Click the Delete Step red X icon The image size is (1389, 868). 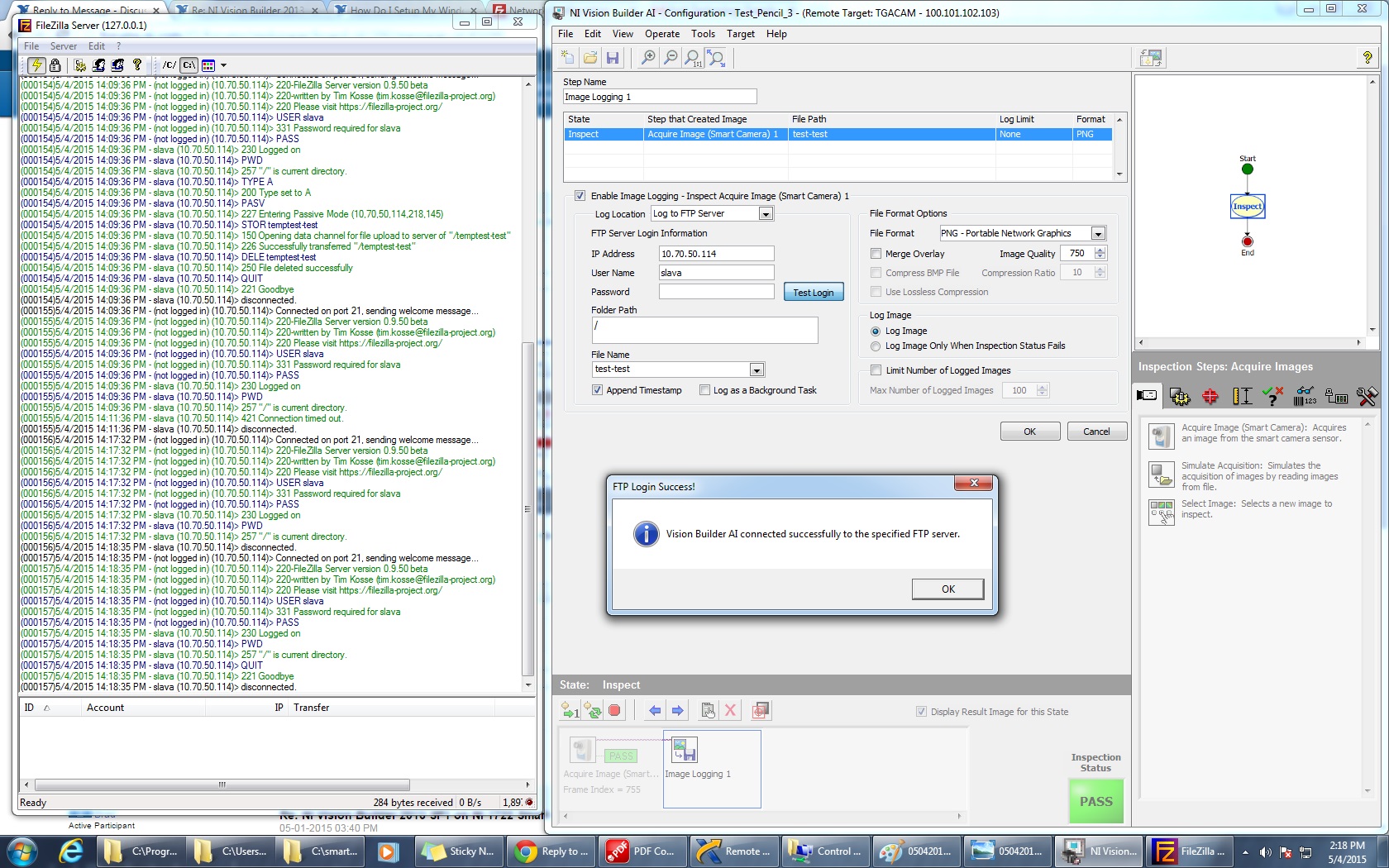pyautogui.click(x=730, y=710)
